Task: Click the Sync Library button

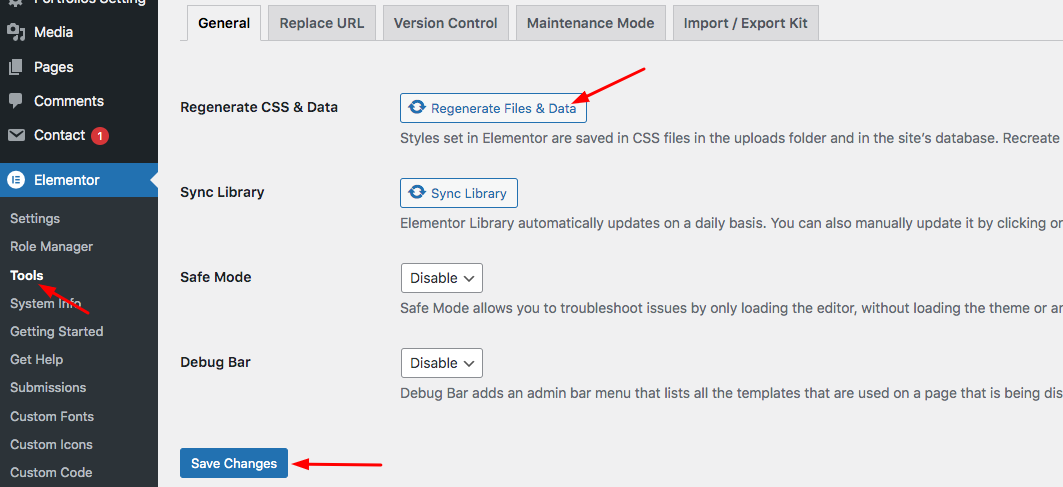Action: point(459,193)
